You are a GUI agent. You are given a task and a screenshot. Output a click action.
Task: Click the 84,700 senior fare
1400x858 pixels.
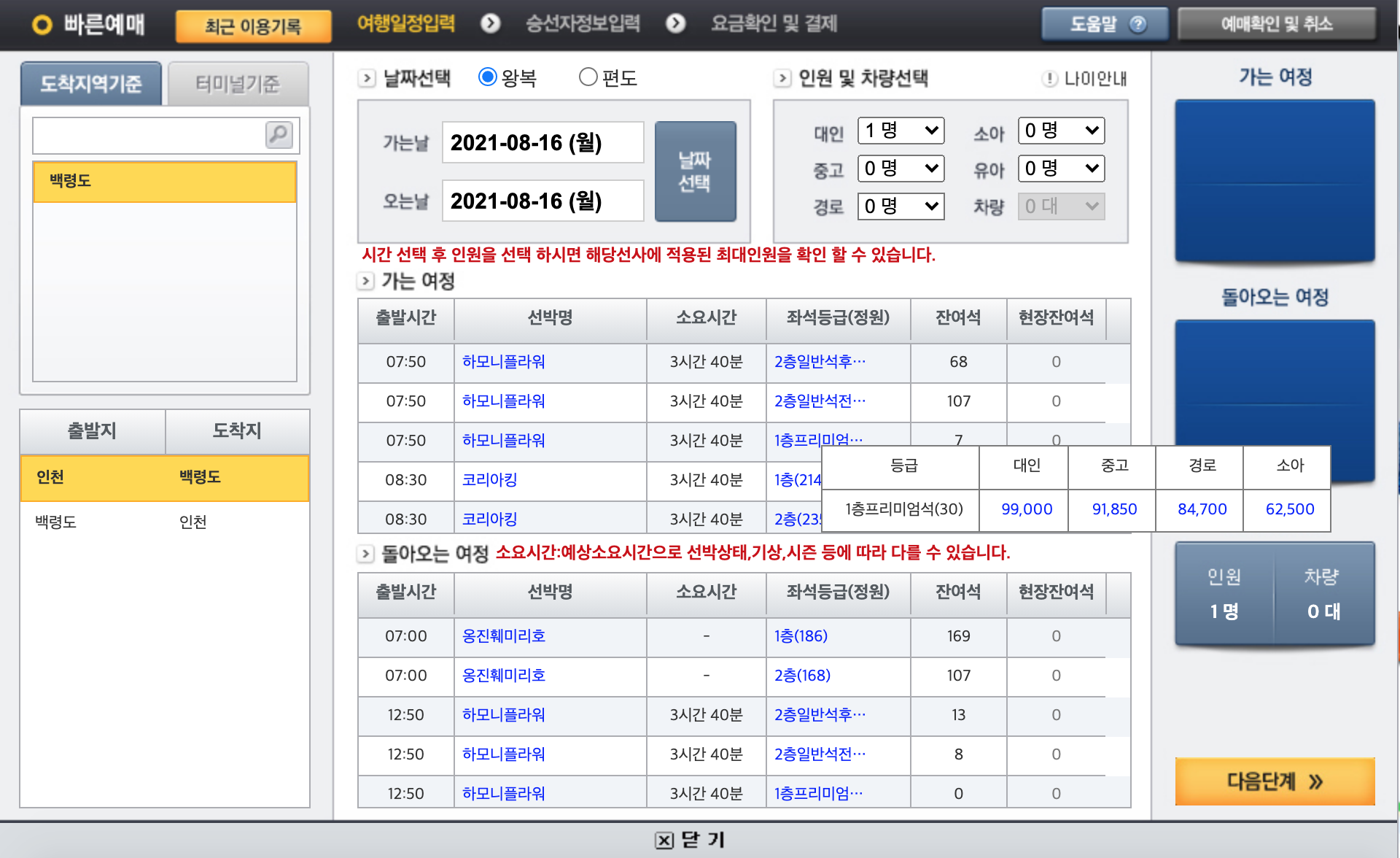[1202, 509]
